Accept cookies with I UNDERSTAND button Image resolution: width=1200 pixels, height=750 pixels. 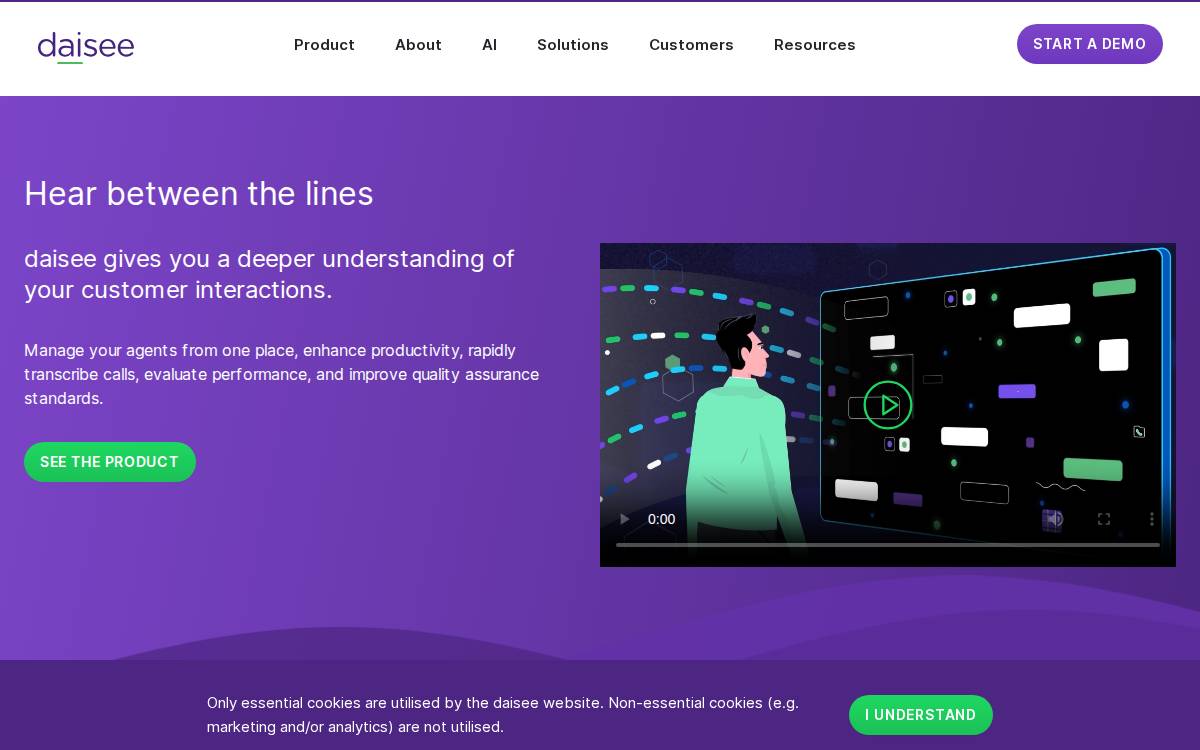point(920,715)
